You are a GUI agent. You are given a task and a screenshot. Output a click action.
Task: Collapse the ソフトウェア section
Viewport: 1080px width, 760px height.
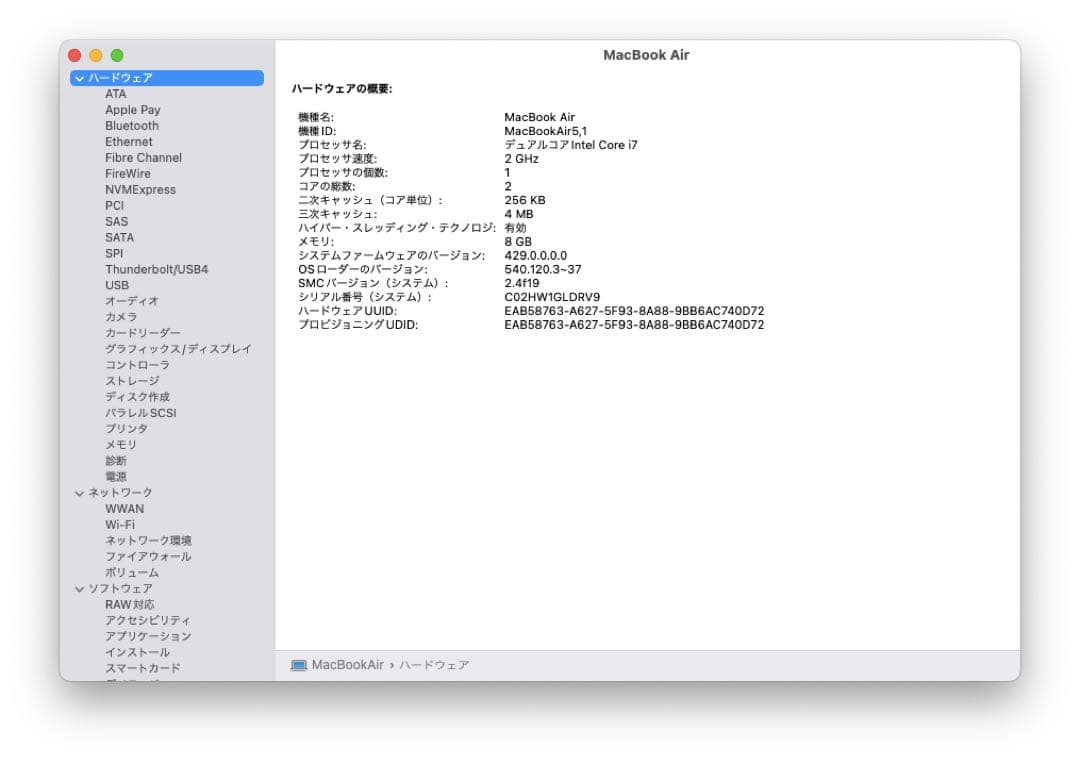80,588
